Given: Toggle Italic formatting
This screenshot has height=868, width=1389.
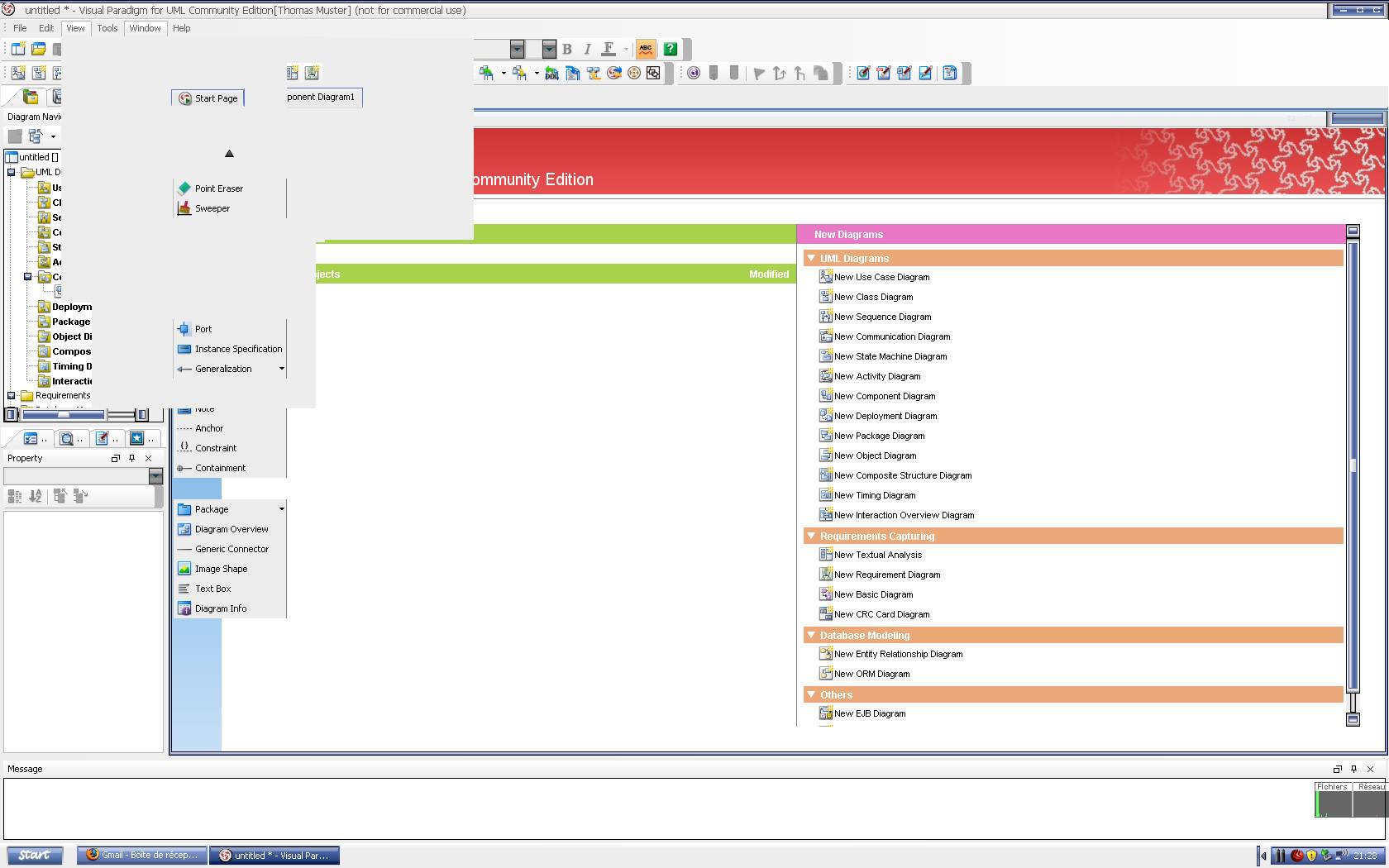Looking at the screenshot, I should click(x=587, y=49).
